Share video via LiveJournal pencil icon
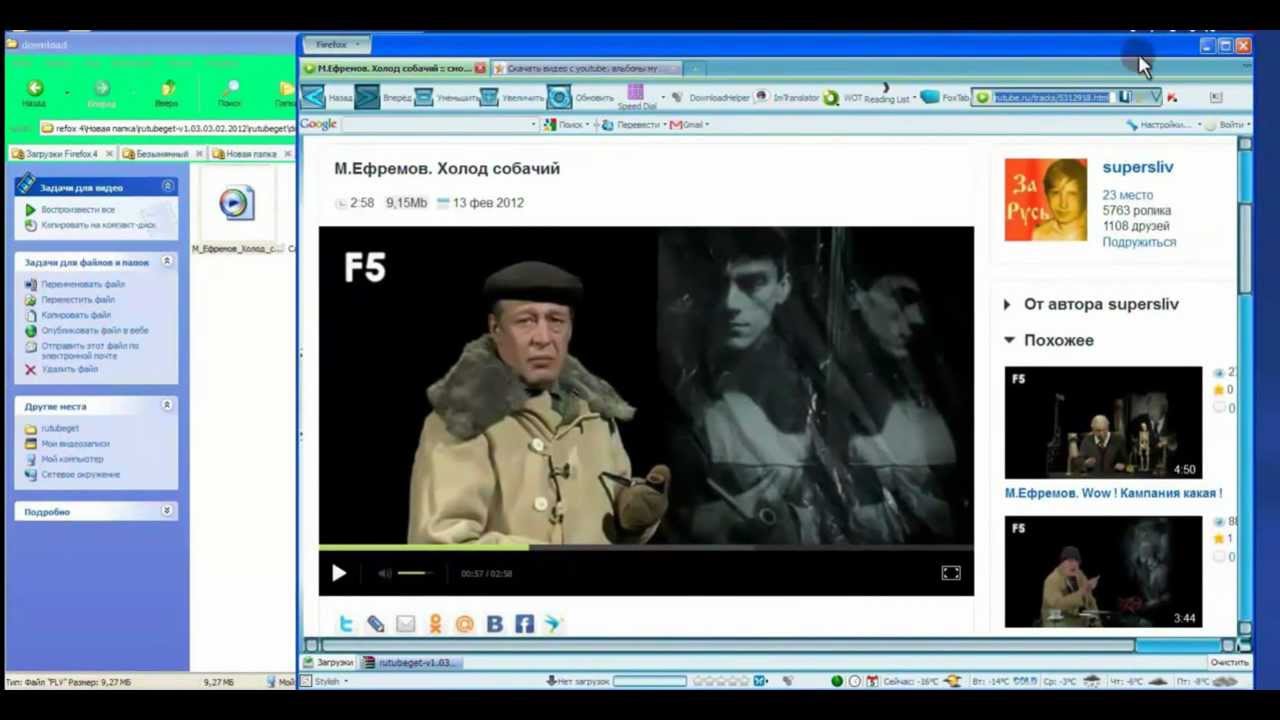The height and width of the screenshot is (720, 1280). 375,624
